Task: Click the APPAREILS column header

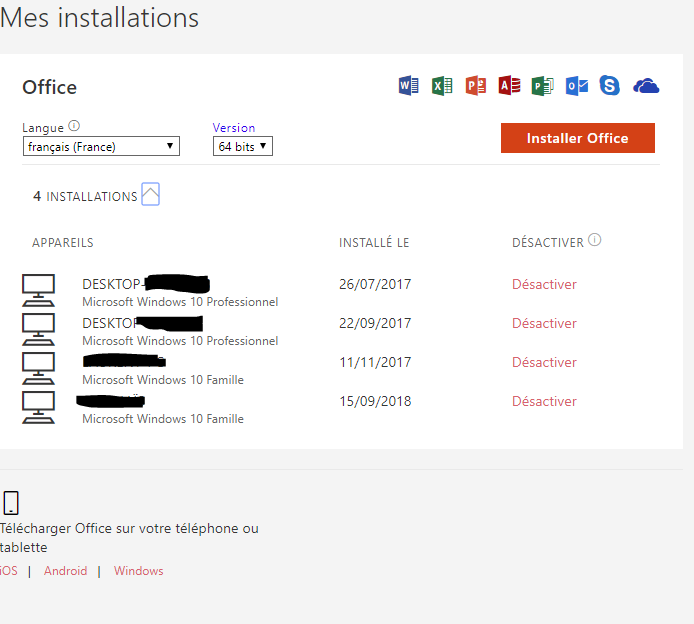Action: click(x=63, y=243)
